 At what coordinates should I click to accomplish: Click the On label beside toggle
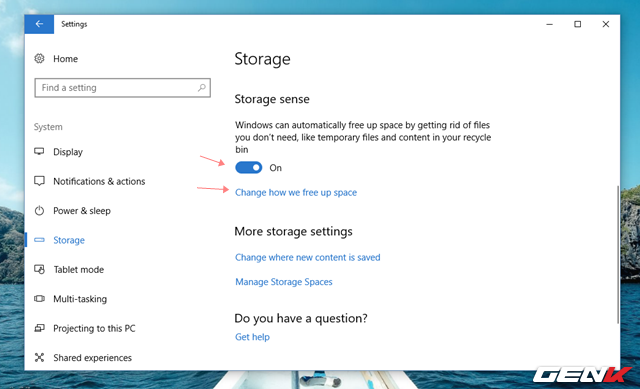[276, 168]
